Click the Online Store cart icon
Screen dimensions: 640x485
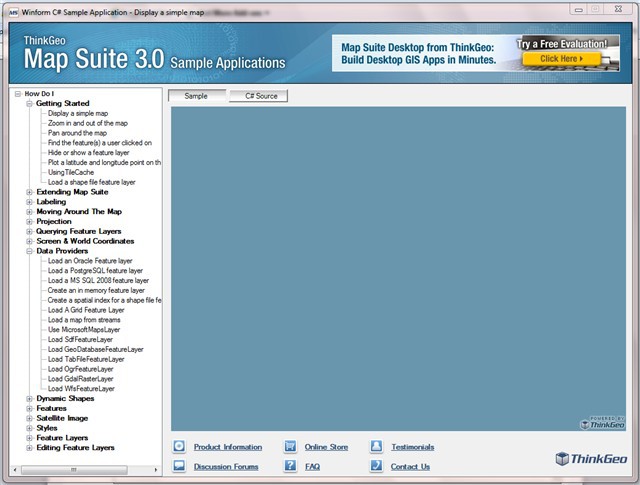tap(290, 446)
